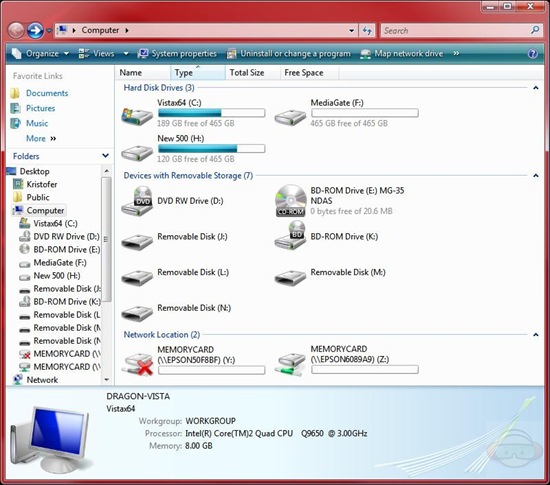Open the Music favorite link

point(37,123)
